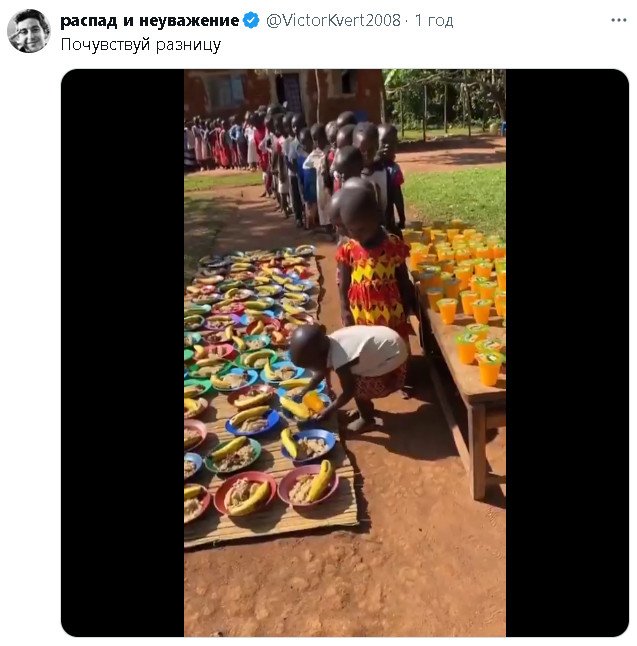Click the word "Почувствуй" in the tweet
Screen dimensions: 637x646
pyautogui.click(x=100, y=44)
